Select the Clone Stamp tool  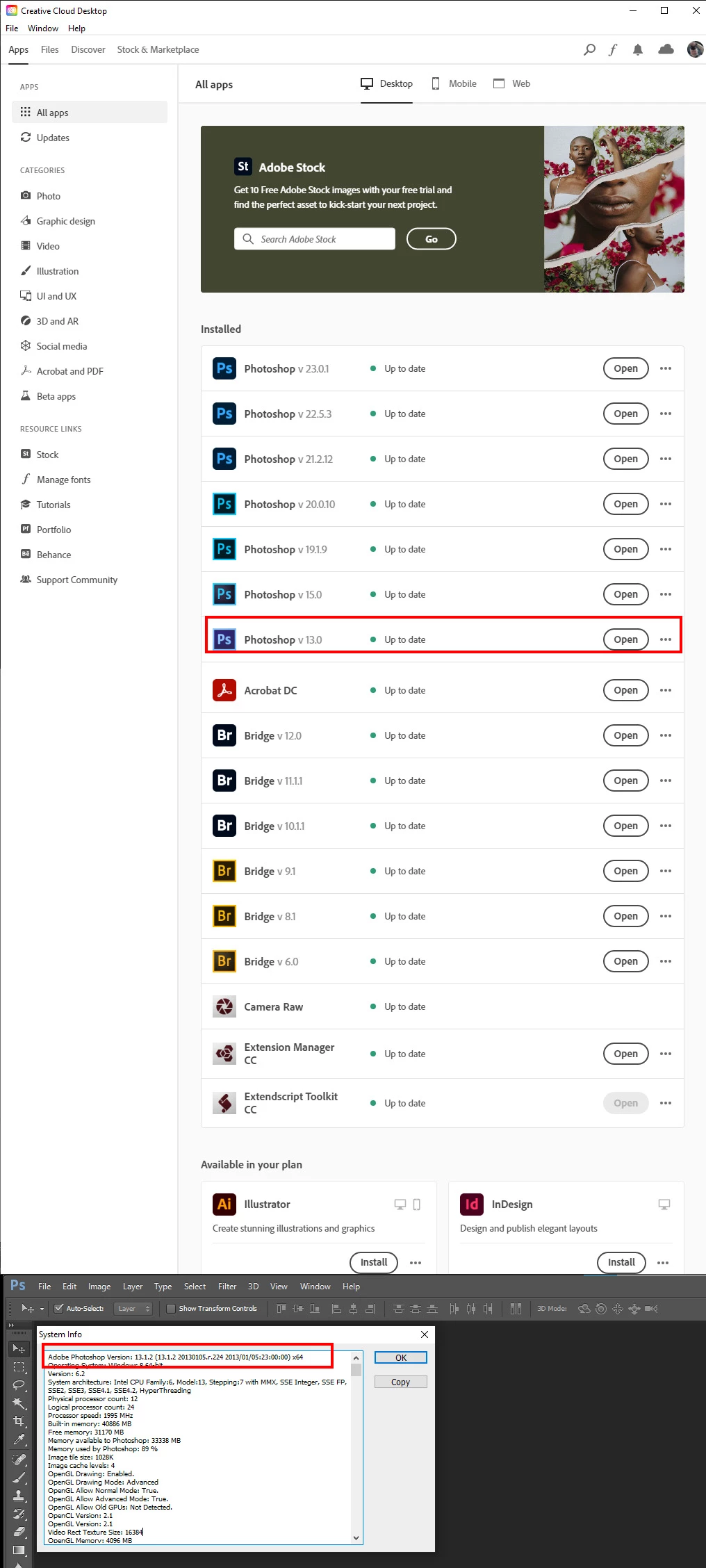pos(19,1496)
